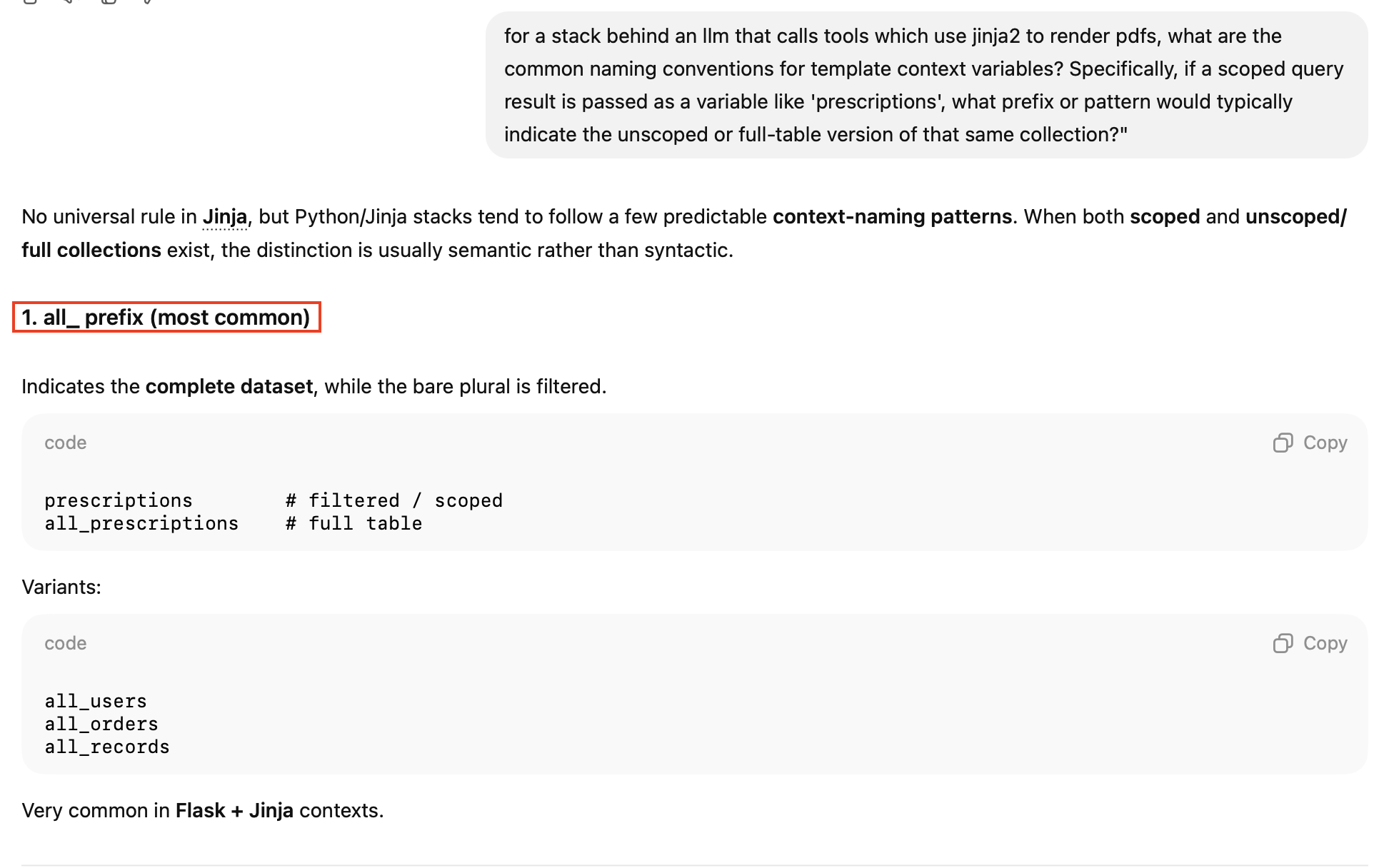Click the dotted-underlined Jinja term
Image resolution: width=1394 pixels, height=868 pixels.
tap(225, 216)
